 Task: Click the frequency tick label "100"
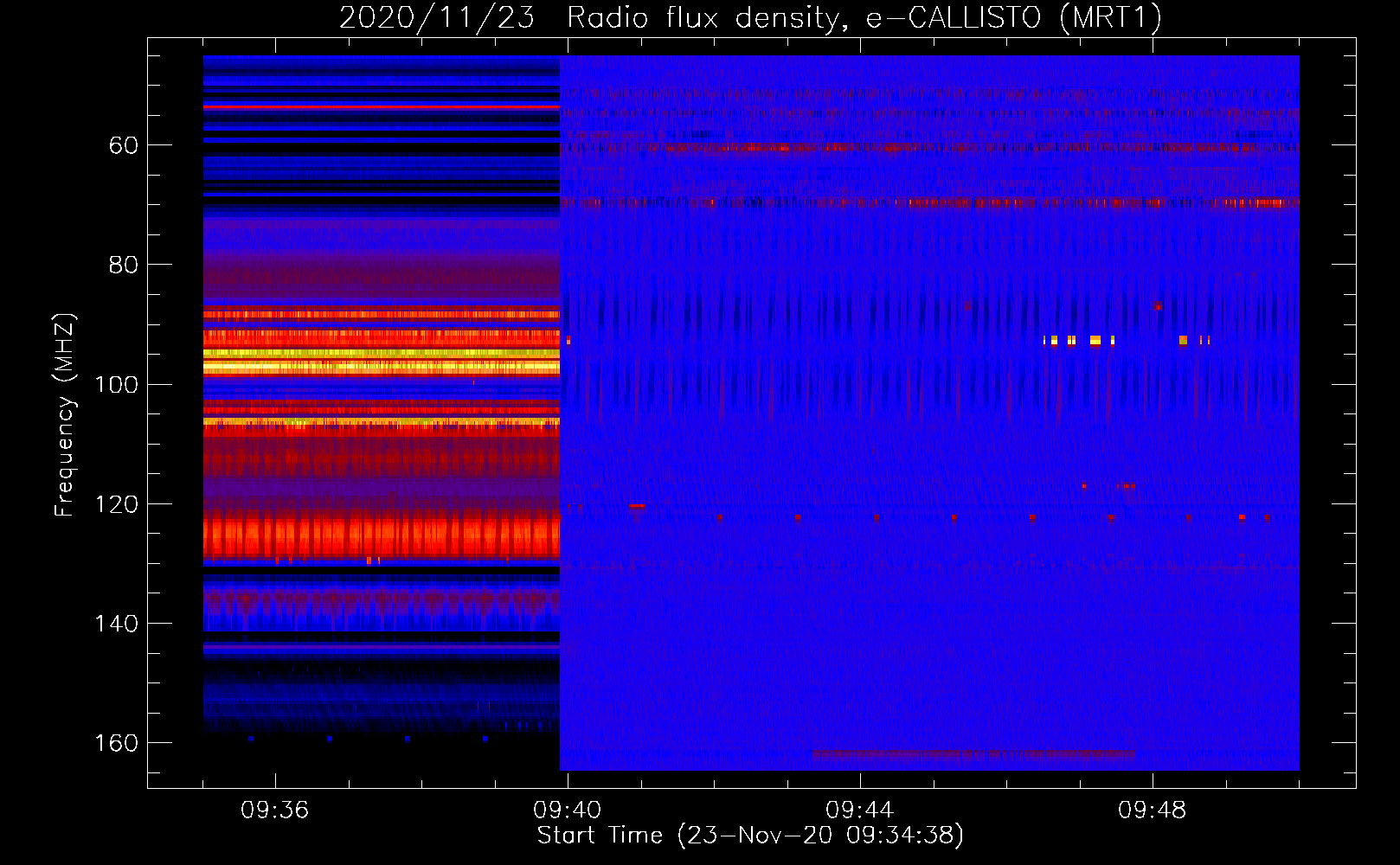(x=117, y=384)
